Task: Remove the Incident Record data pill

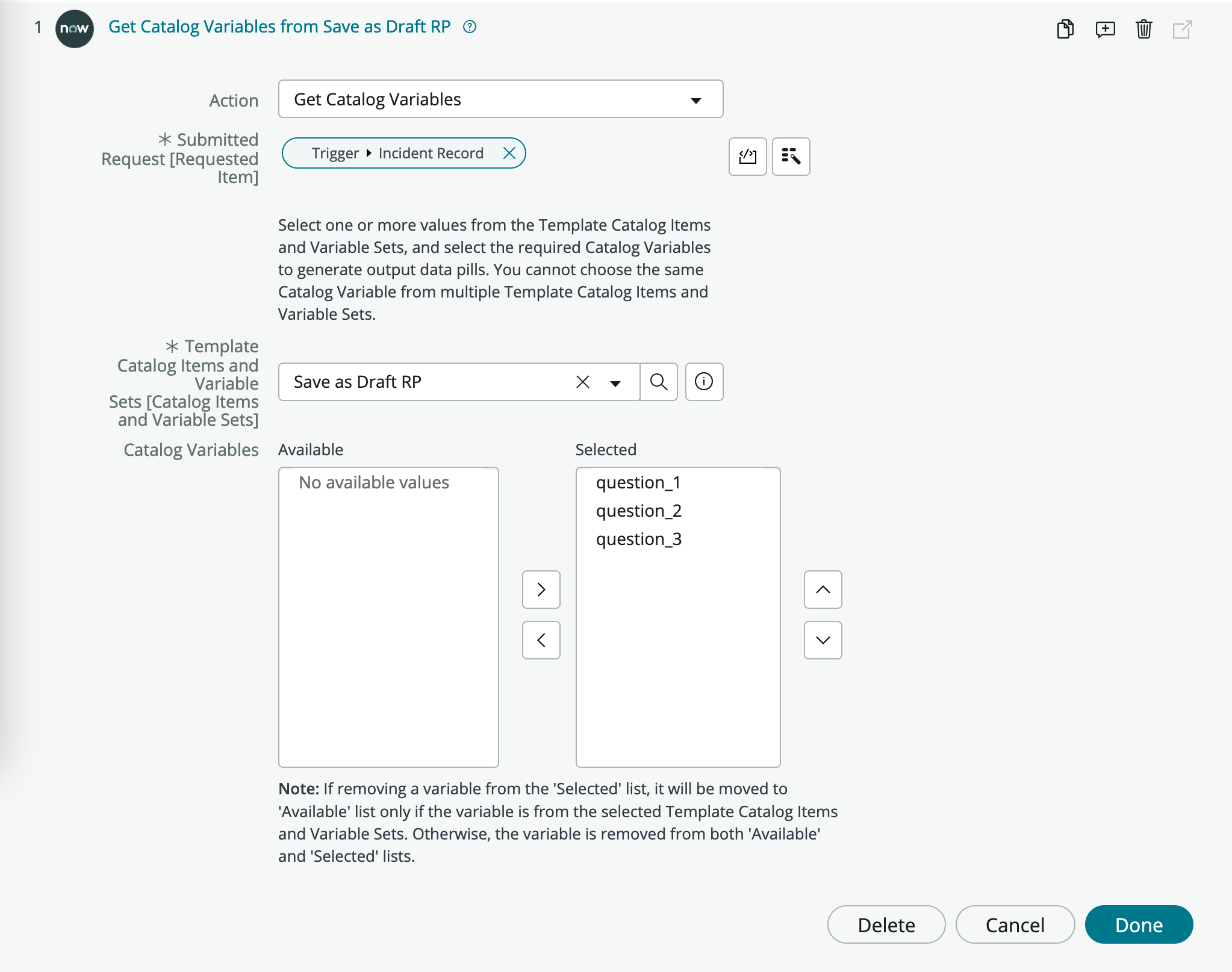Action: (x=509, y=153)
